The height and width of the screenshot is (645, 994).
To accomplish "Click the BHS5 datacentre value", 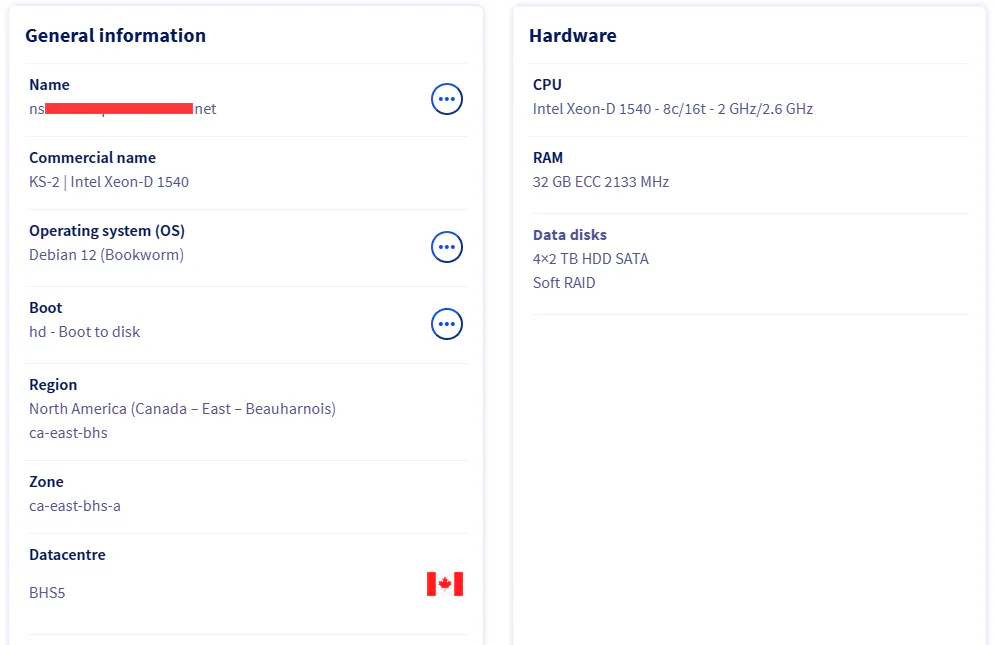I will (47, 593).
